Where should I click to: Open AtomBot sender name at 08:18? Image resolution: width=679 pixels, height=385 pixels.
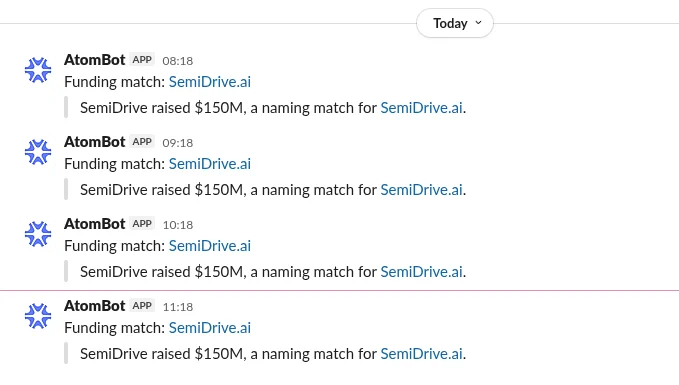pos(94,60)
